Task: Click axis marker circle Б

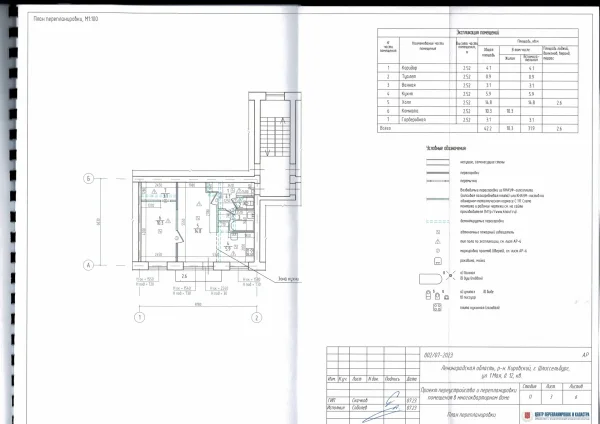Action: pyautogui.click(x=88, y=178)
